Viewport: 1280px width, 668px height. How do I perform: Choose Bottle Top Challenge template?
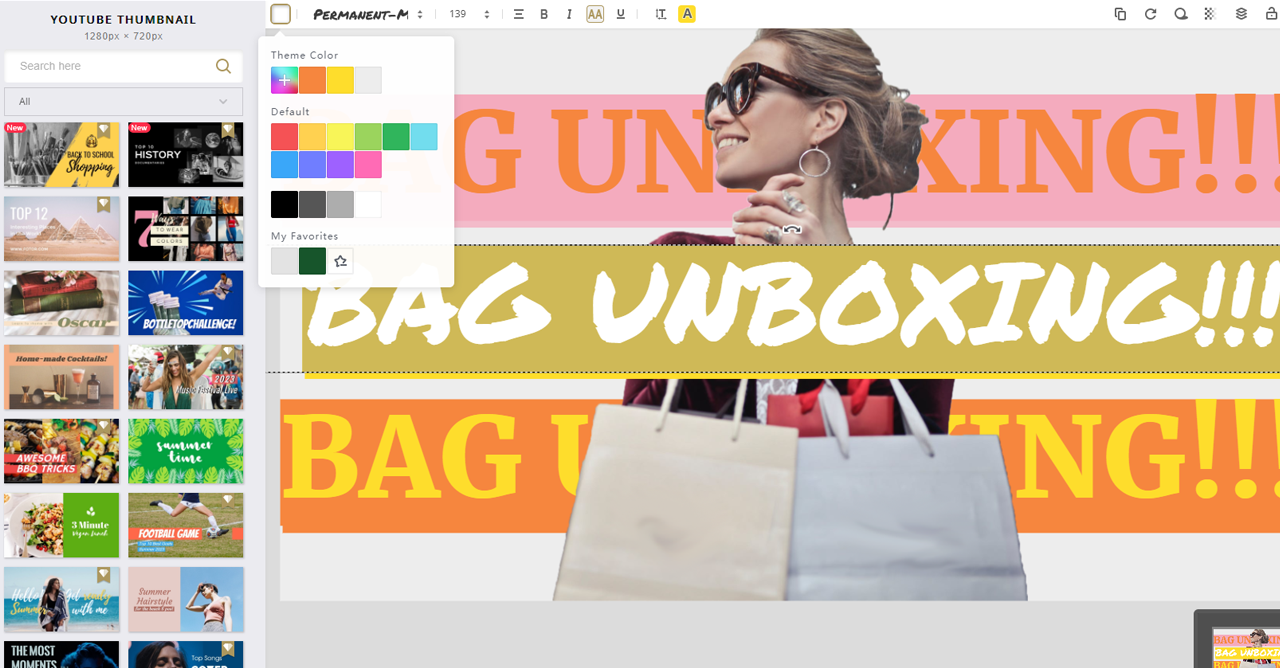tap(186, 303)
